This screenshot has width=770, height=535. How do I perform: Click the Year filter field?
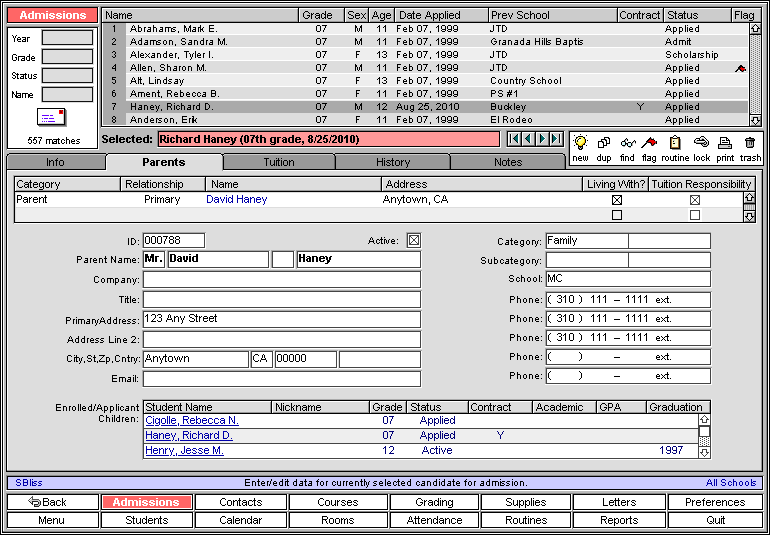tap(67, 38)
